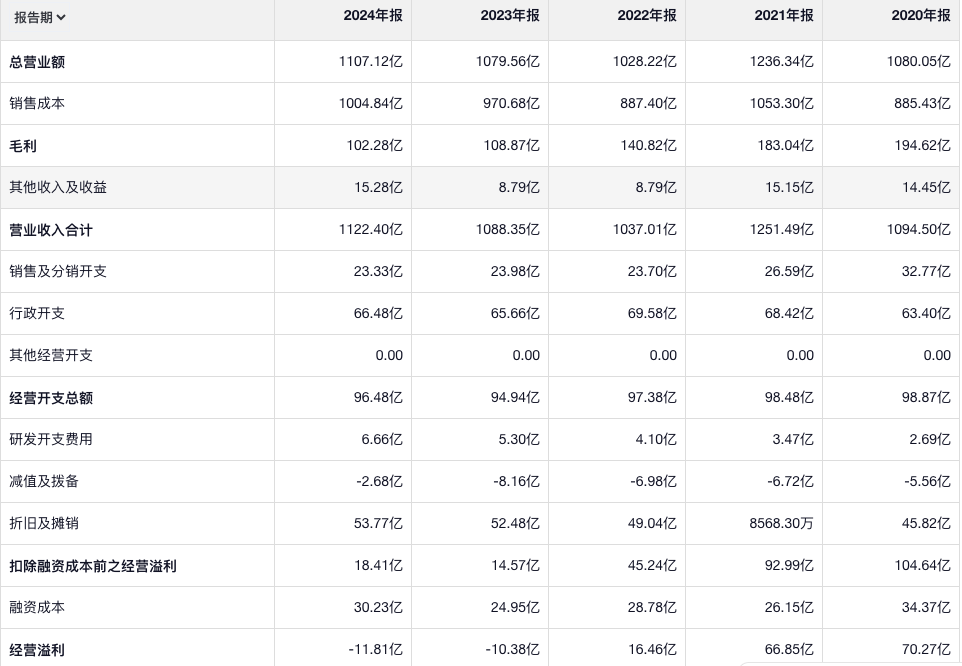Select the 2023年报 column header

[x=510, y=16]
